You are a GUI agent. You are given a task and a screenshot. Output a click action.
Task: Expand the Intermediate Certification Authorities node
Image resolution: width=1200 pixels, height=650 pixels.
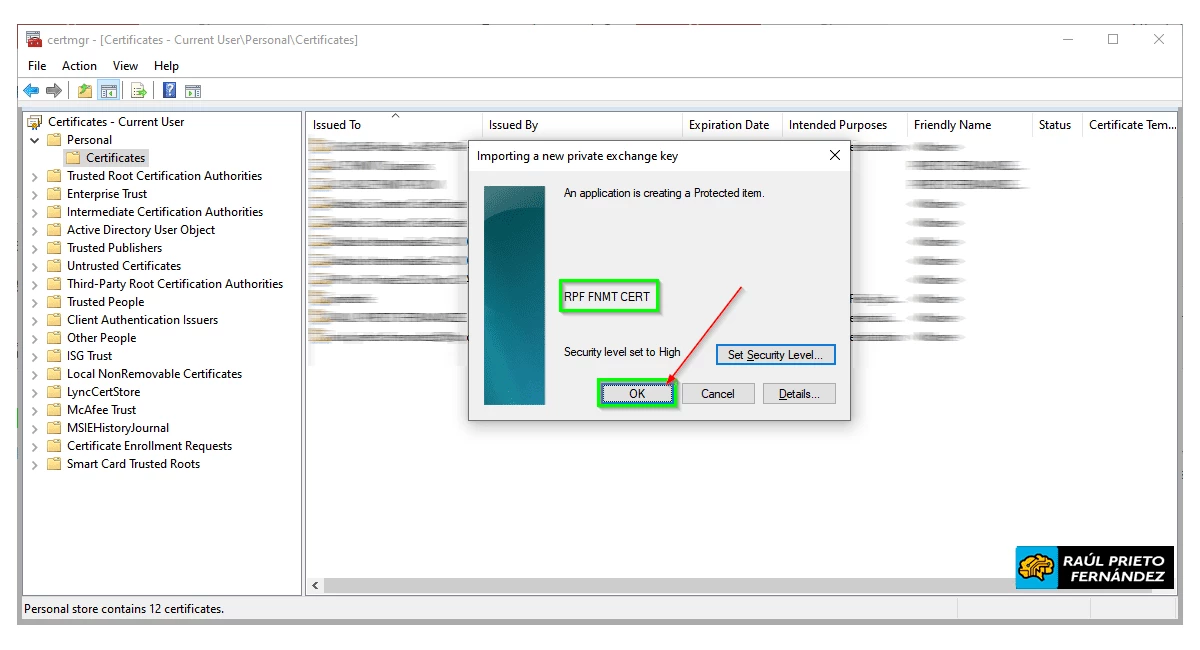35,212
